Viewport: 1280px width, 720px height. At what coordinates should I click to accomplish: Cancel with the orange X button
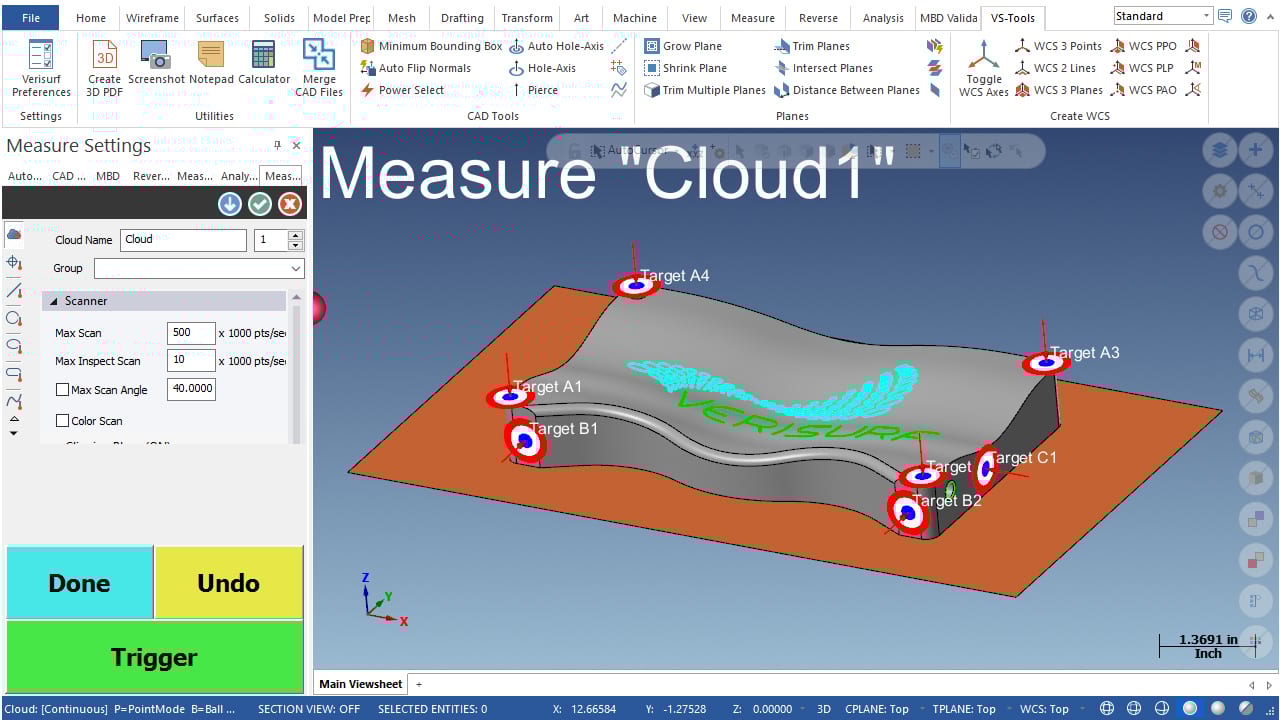(290, 204)
